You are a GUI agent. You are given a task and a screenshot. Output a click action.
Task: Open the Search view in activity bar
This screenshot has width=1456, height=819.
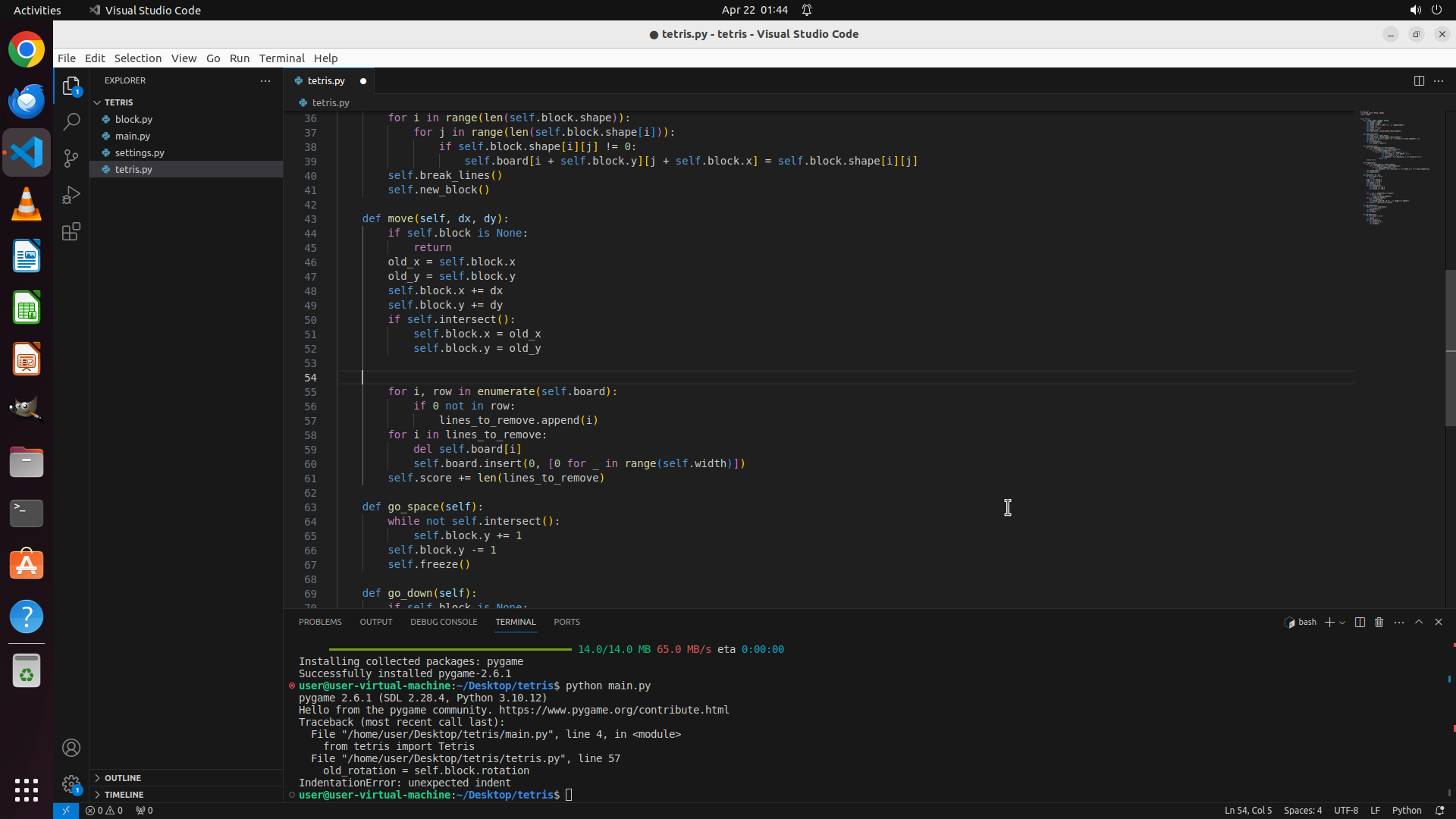(x=71, y=121)
